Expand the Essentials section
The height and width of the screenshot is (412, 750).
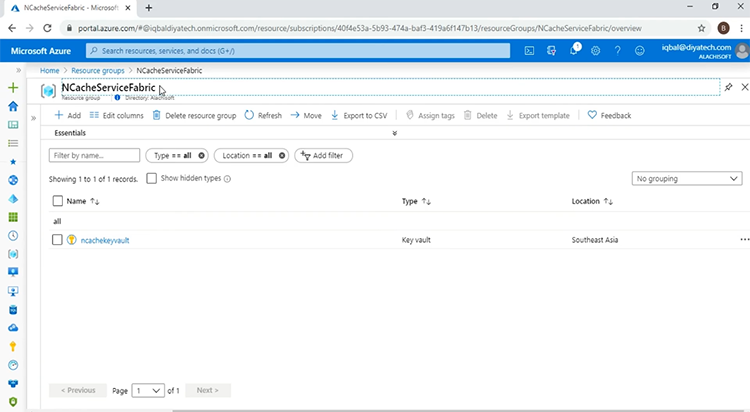point(395,133)
